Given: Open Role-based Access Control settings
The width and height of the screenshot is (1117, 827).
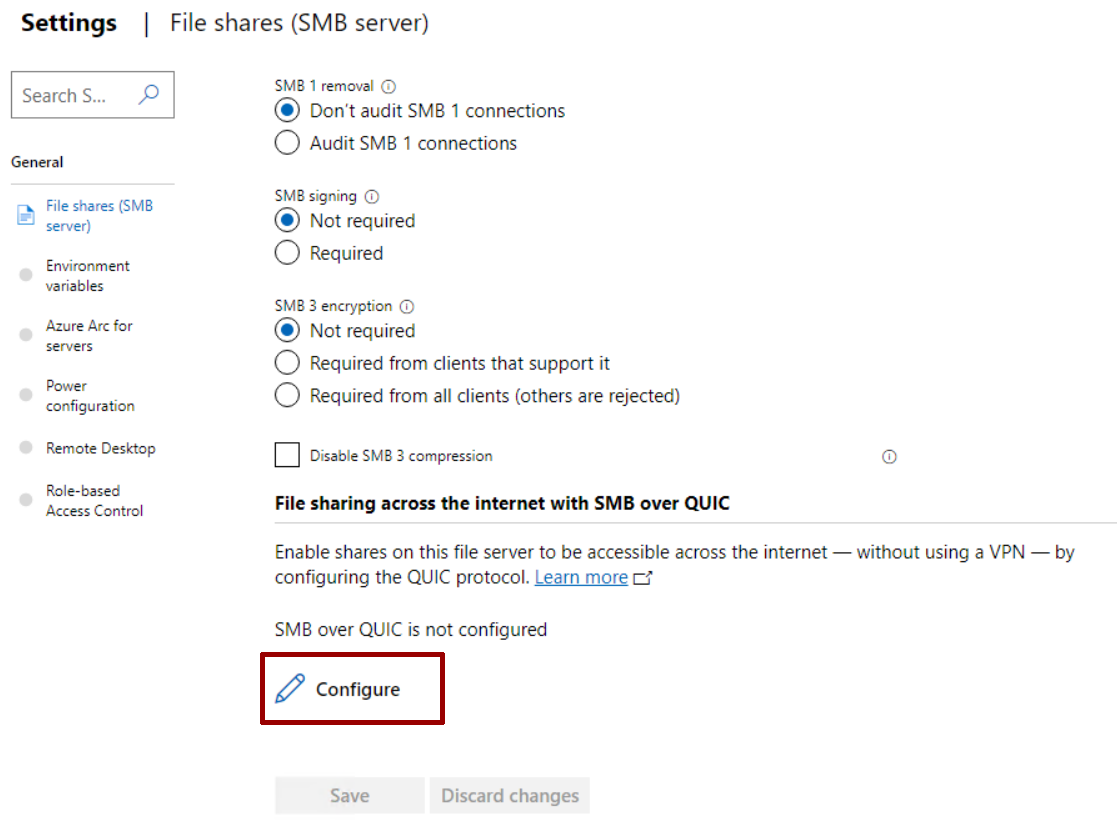Looking at the screenshot, I should 88,501.
